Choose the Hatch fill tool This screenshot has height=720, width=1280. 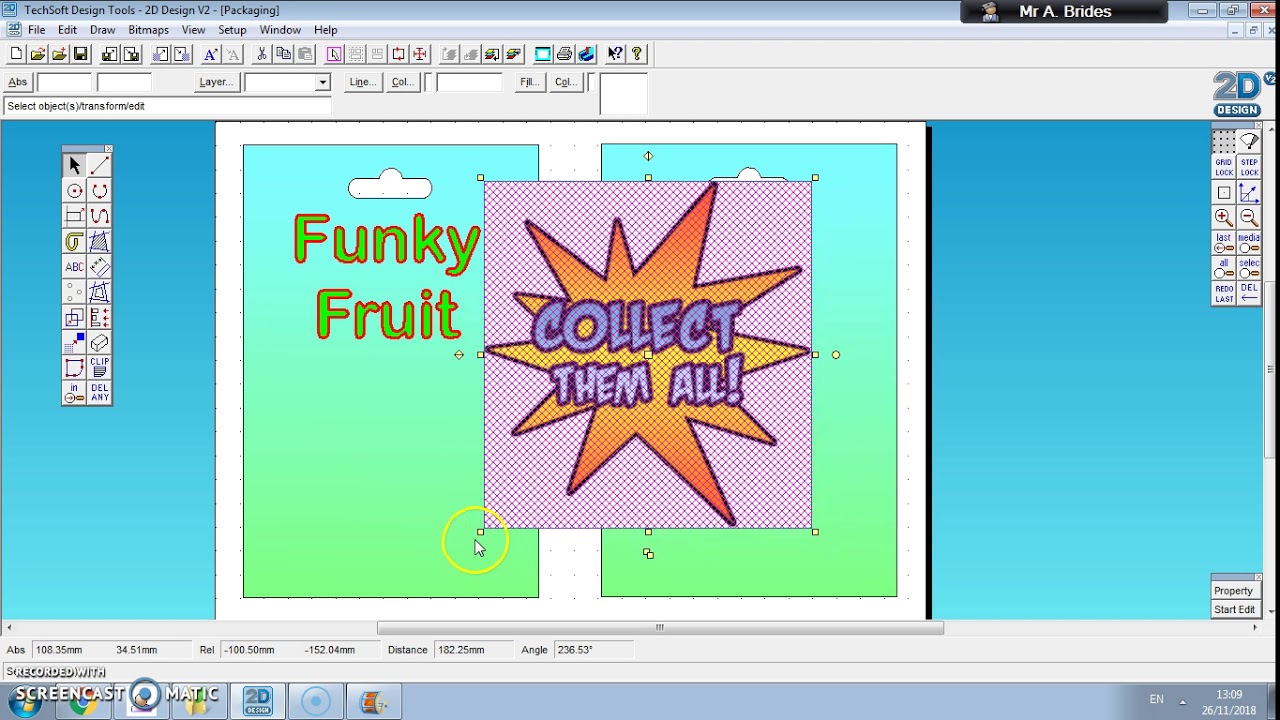point(99,242)
